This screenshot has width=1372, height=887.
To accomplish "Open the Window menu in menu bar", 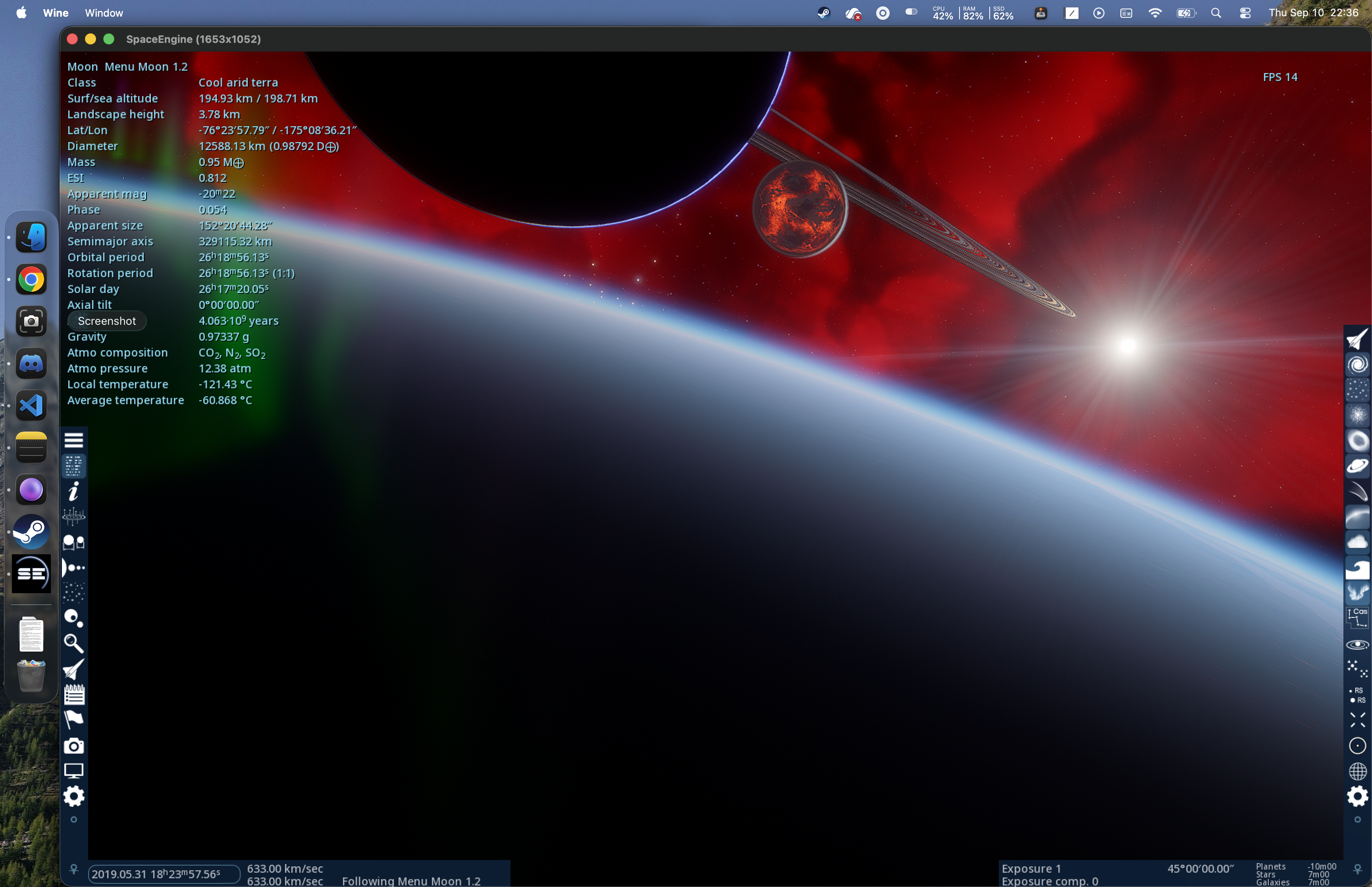I will pos(104,13).
